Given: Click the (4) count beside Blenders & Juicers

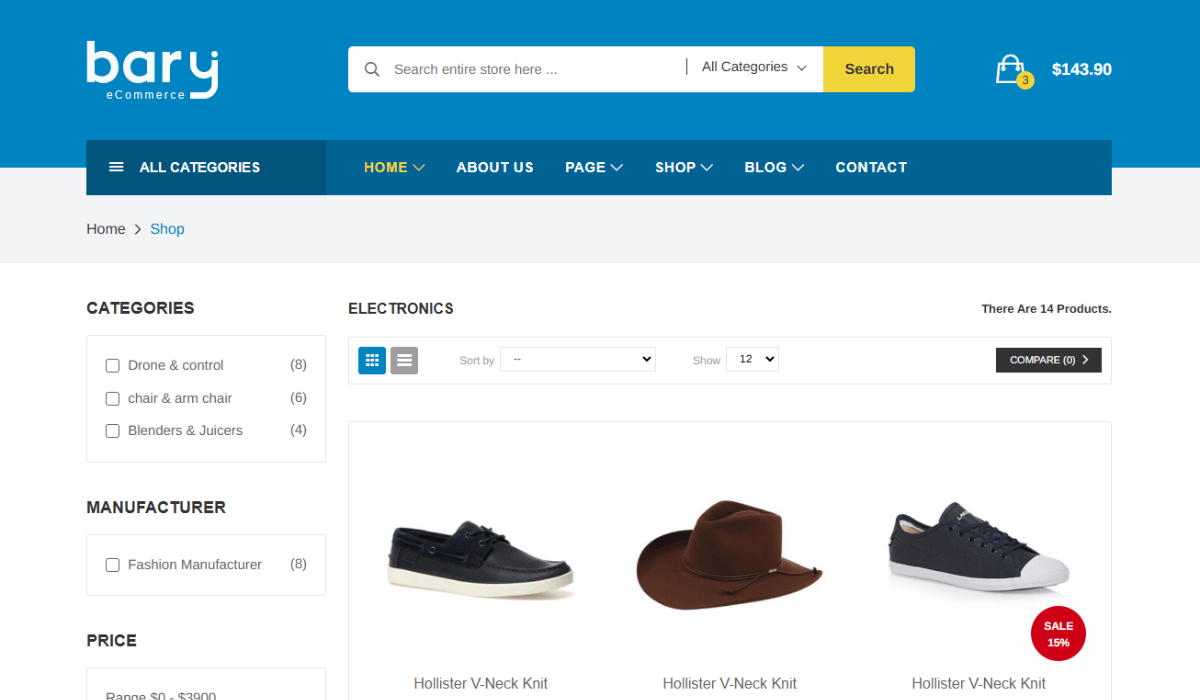Looking at the screenshot, I should pos(298,430).
